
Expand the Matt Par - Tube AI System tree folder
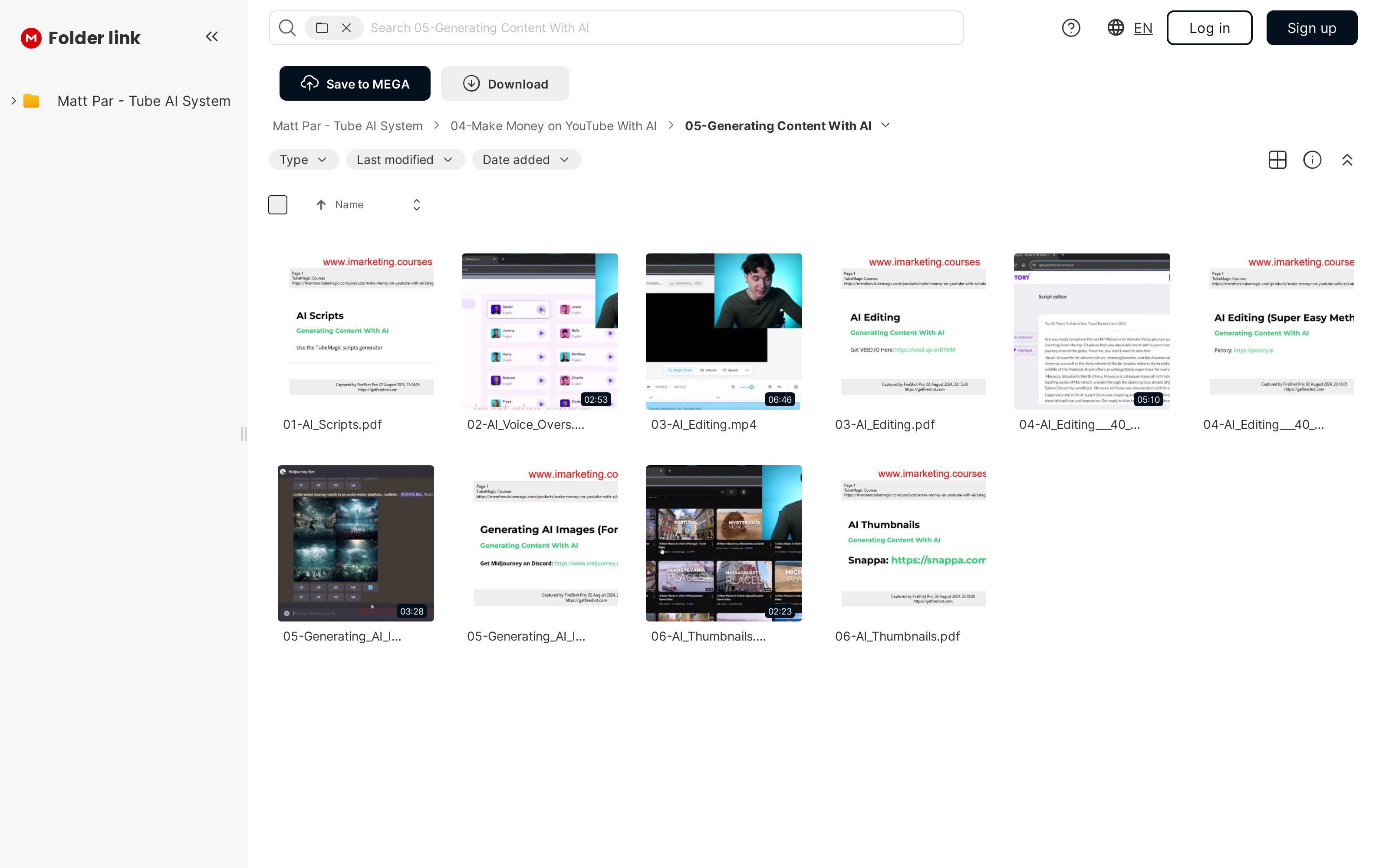pos(14,101)
